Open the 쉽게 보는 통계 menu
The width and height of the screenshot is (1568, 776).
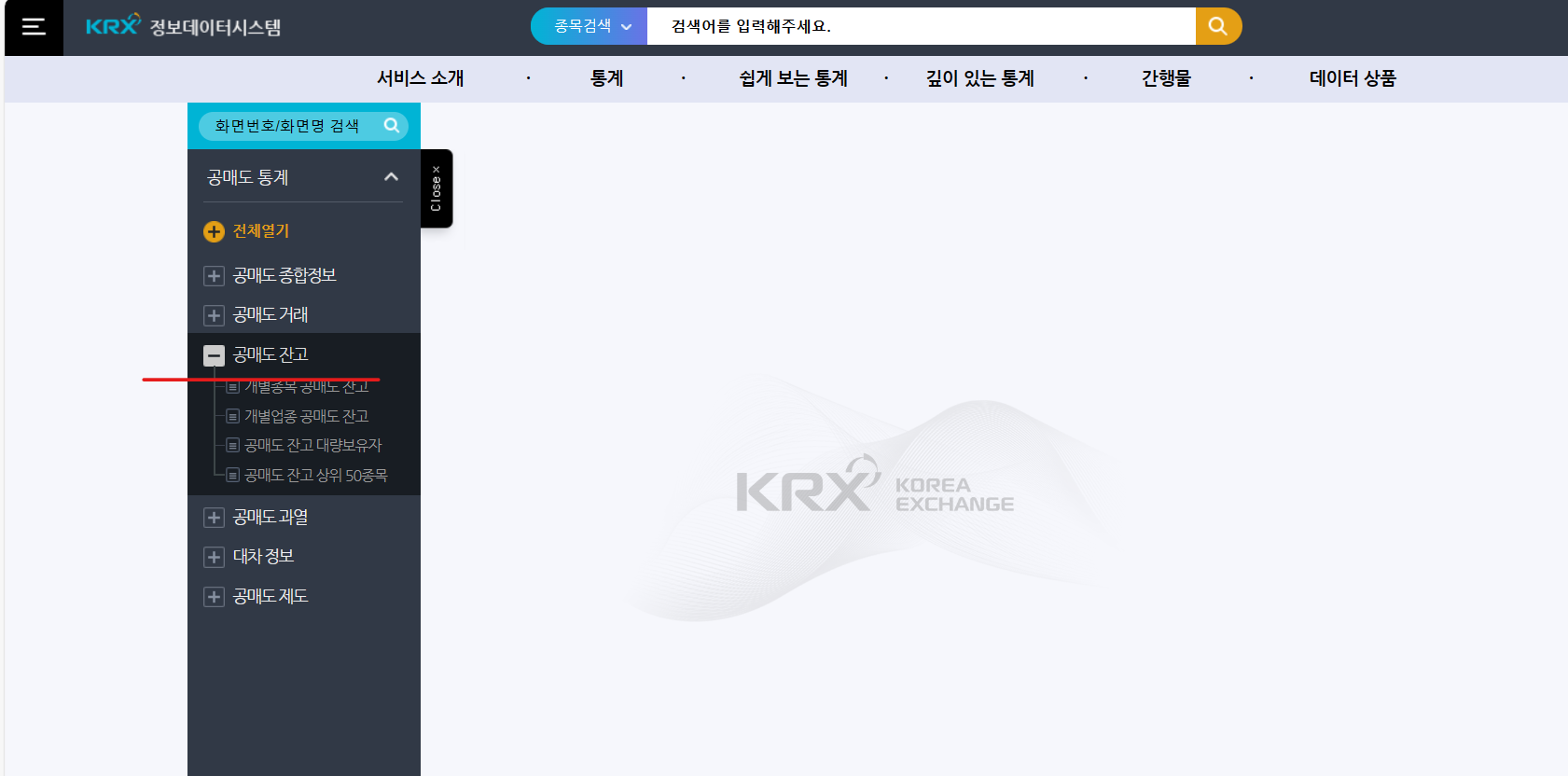[x=793, y=78]
